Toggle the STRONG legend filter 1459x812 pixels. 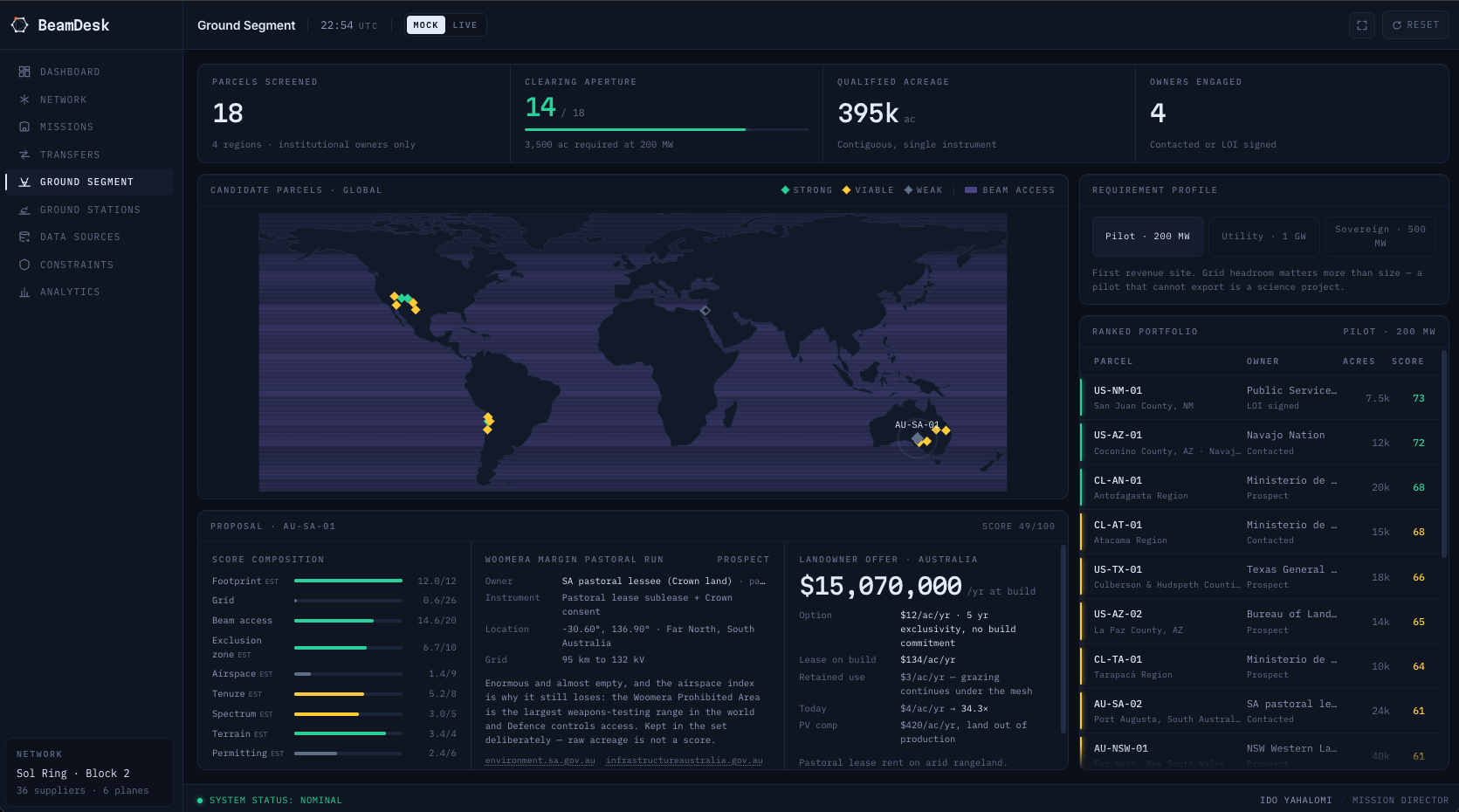(807, 190)
